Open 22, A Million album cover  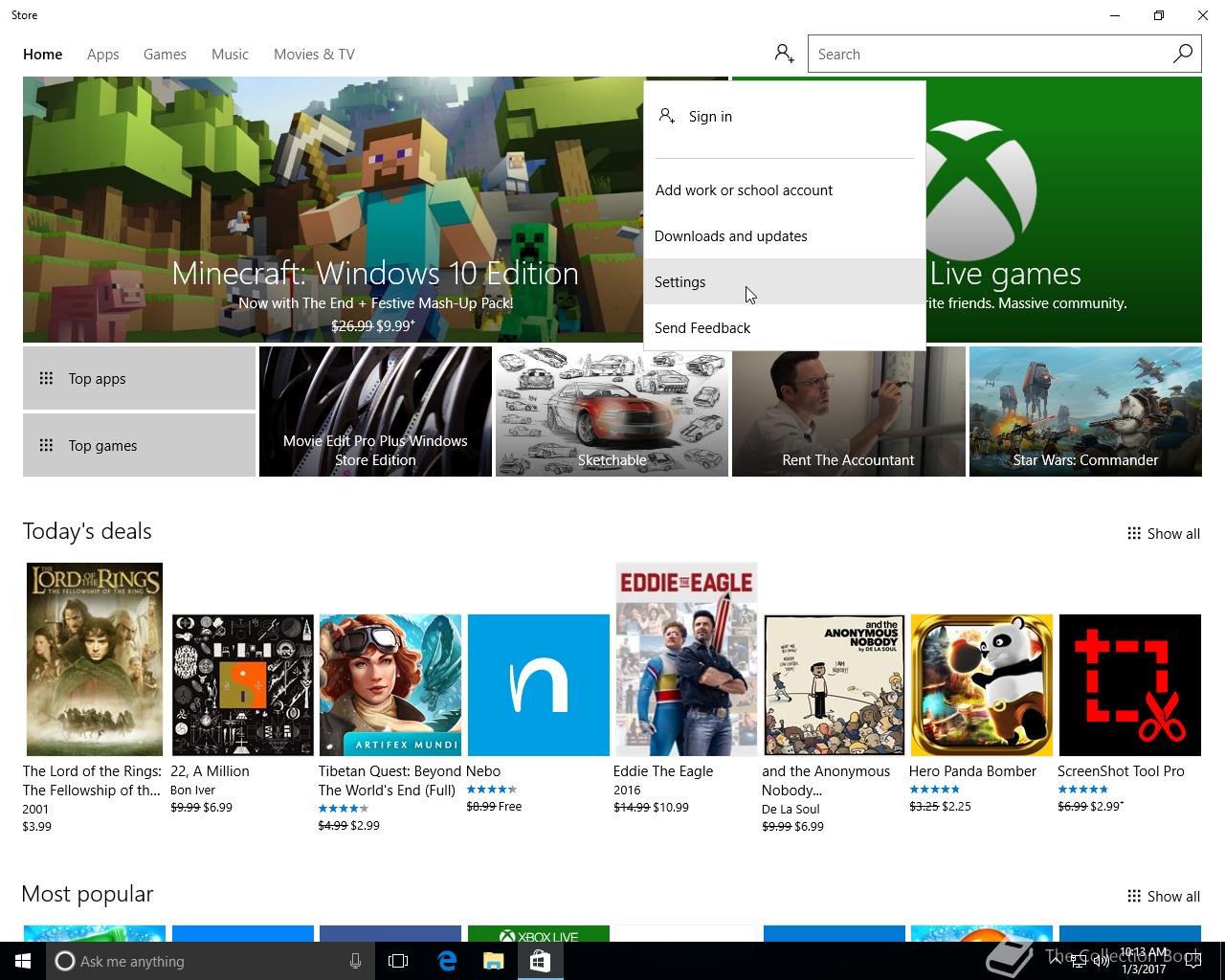pos(243,685)
